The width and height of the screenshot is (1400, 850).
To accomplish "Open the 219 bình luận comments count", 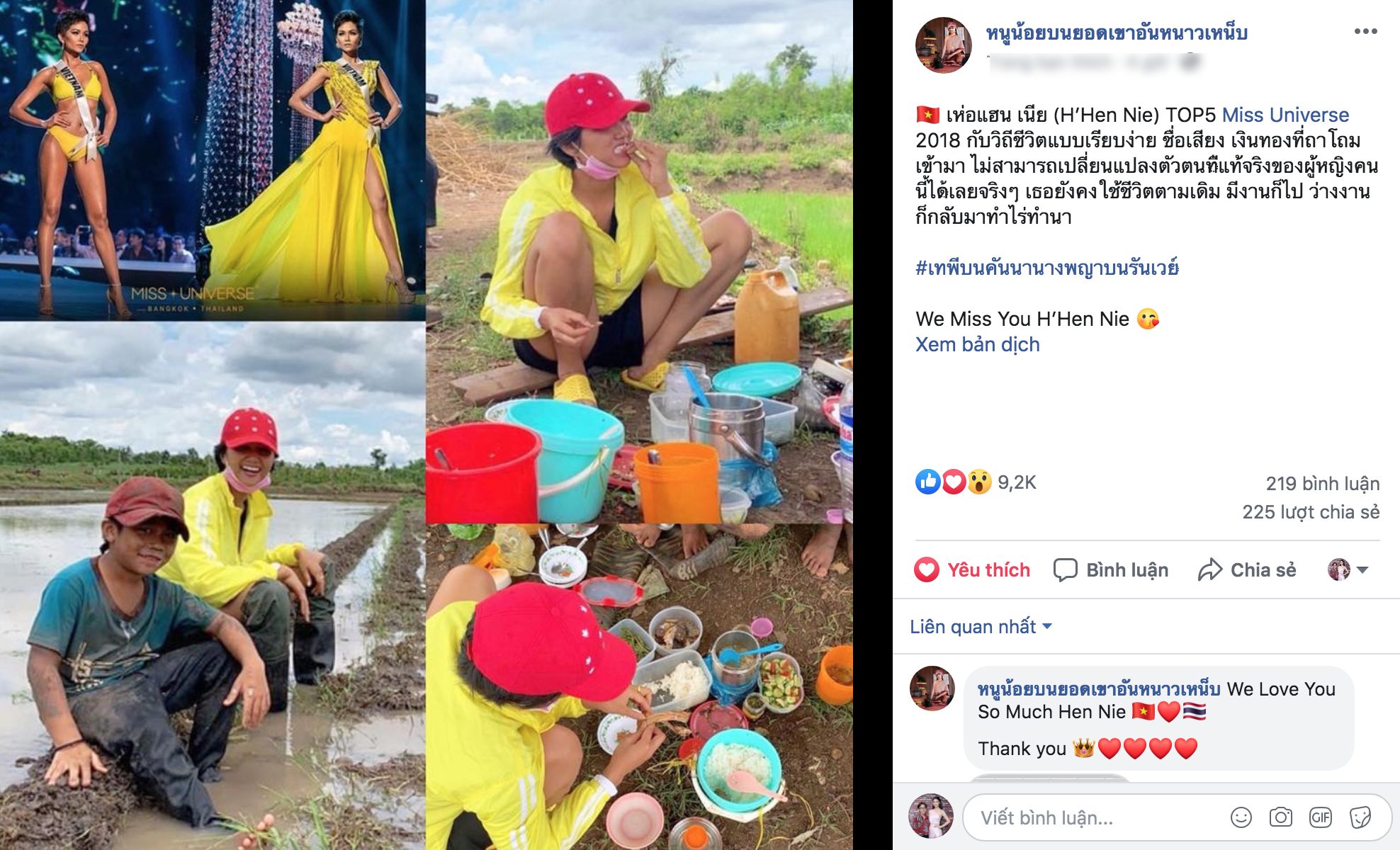I will 1322,484.
